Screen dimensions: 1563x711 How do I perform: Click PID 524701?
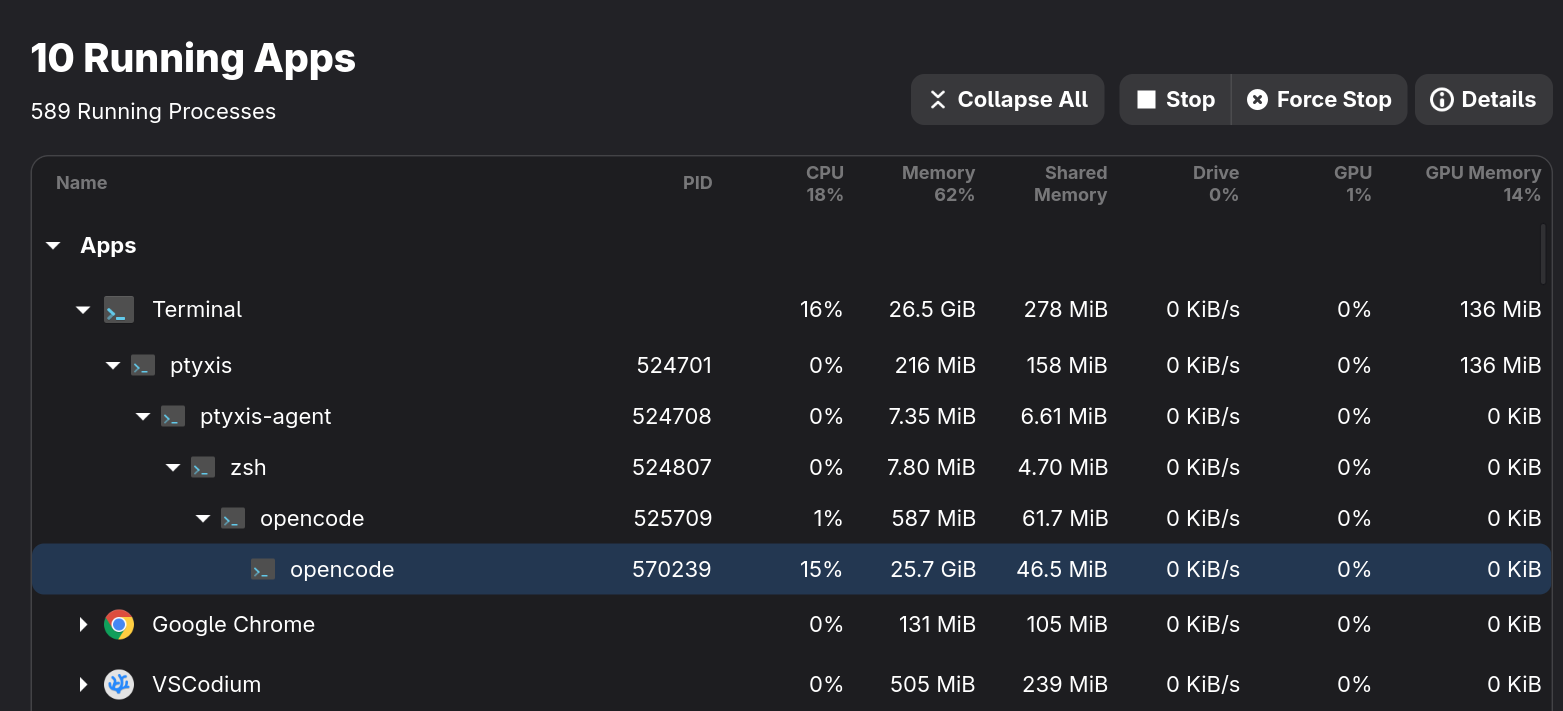pos(674,366)
